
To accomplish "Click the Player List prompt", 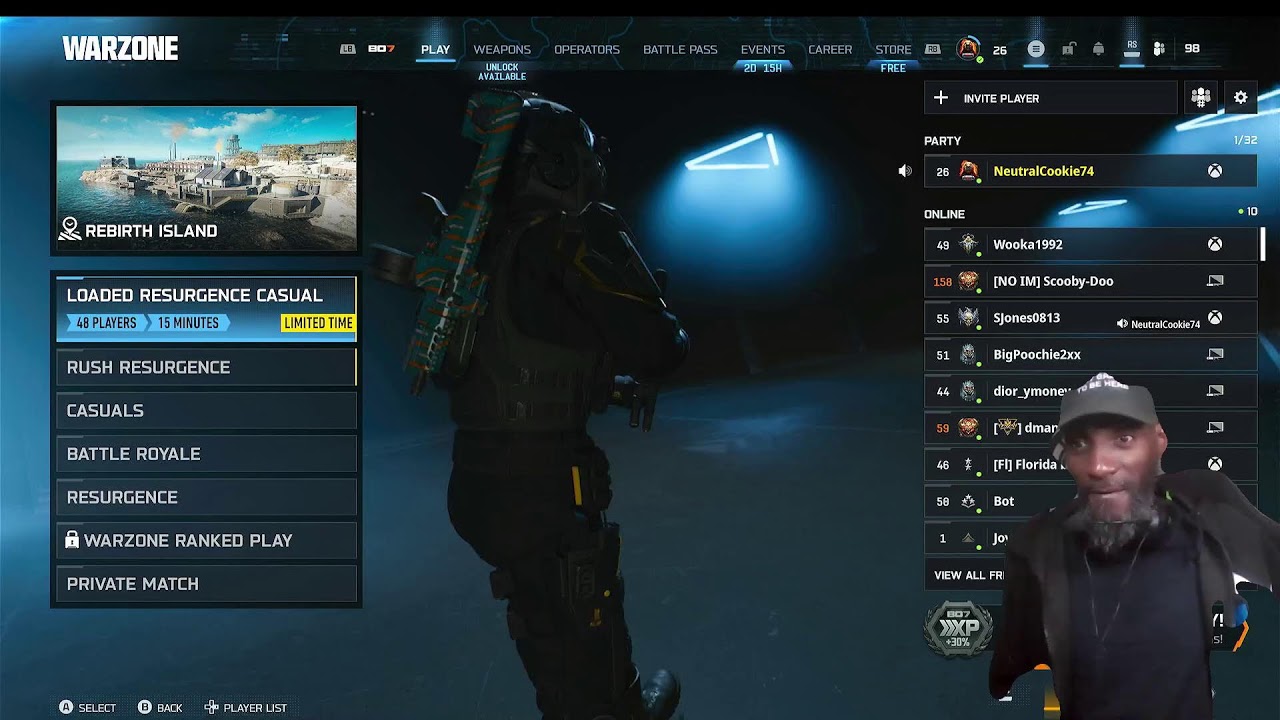I will (x=246, y=707).
